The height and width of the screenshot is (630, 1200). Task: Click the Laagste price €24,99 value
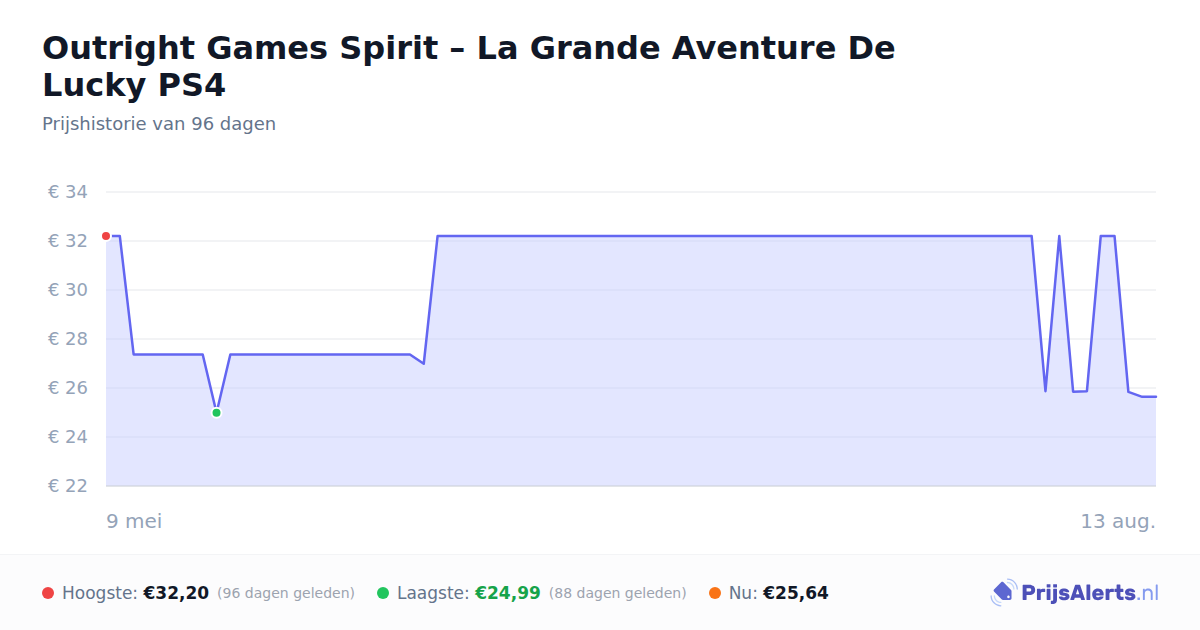[x=508, y=593]
